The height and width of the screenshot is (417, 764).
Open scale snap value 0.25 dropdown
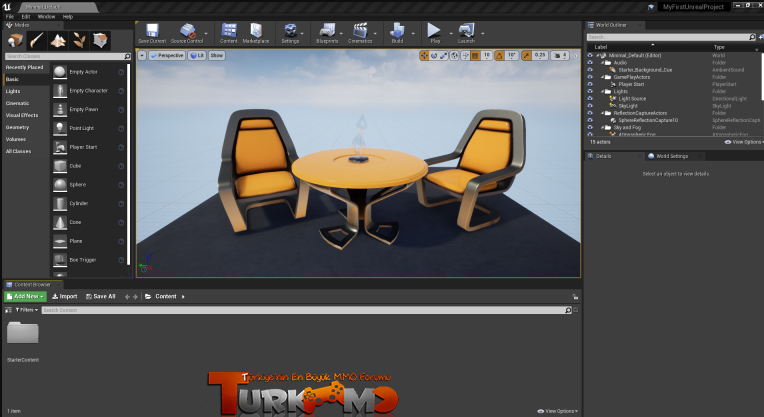point(540,56)
